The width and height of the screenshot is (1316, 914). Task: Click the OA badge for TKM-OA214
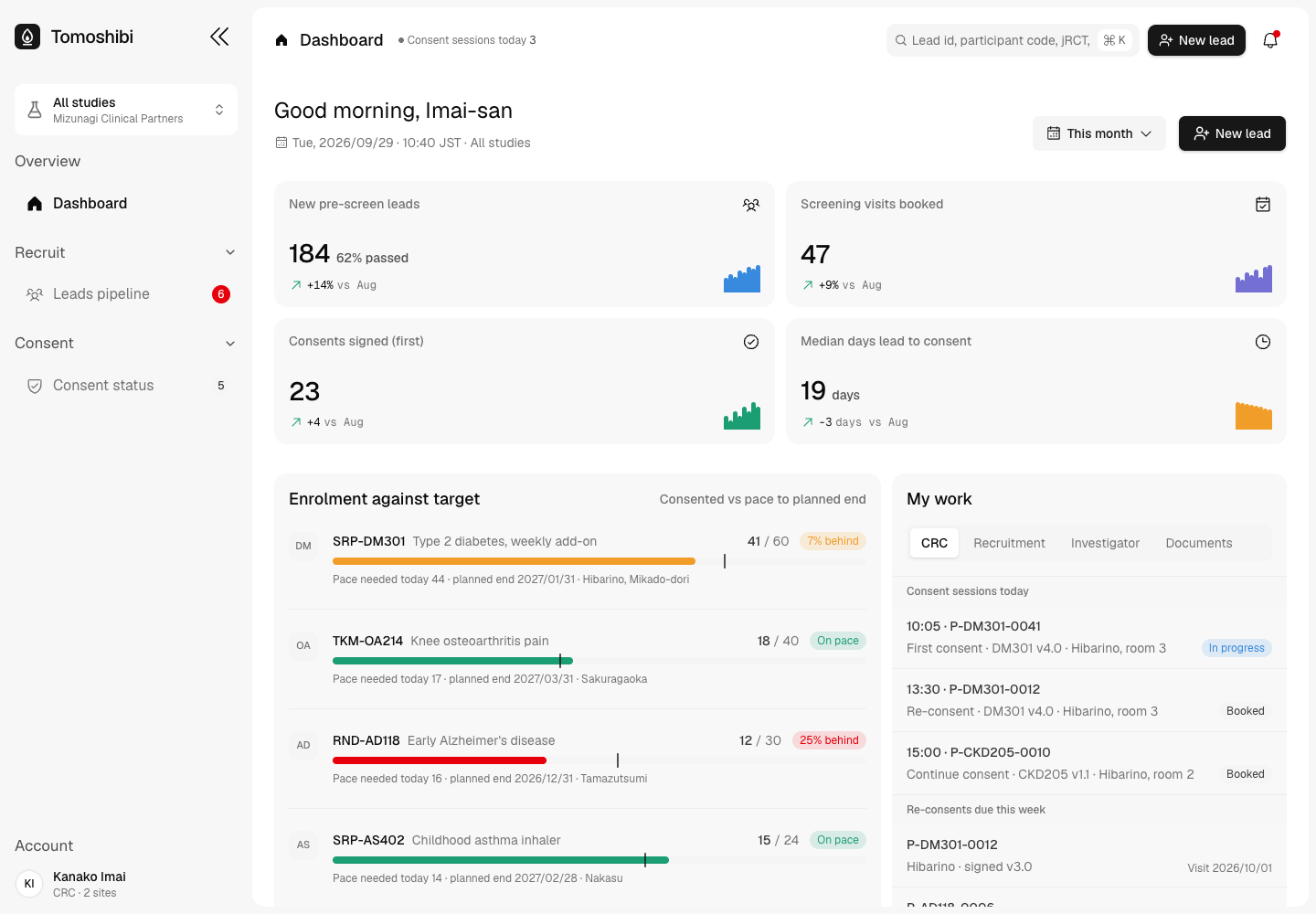(x=303, y=645)
